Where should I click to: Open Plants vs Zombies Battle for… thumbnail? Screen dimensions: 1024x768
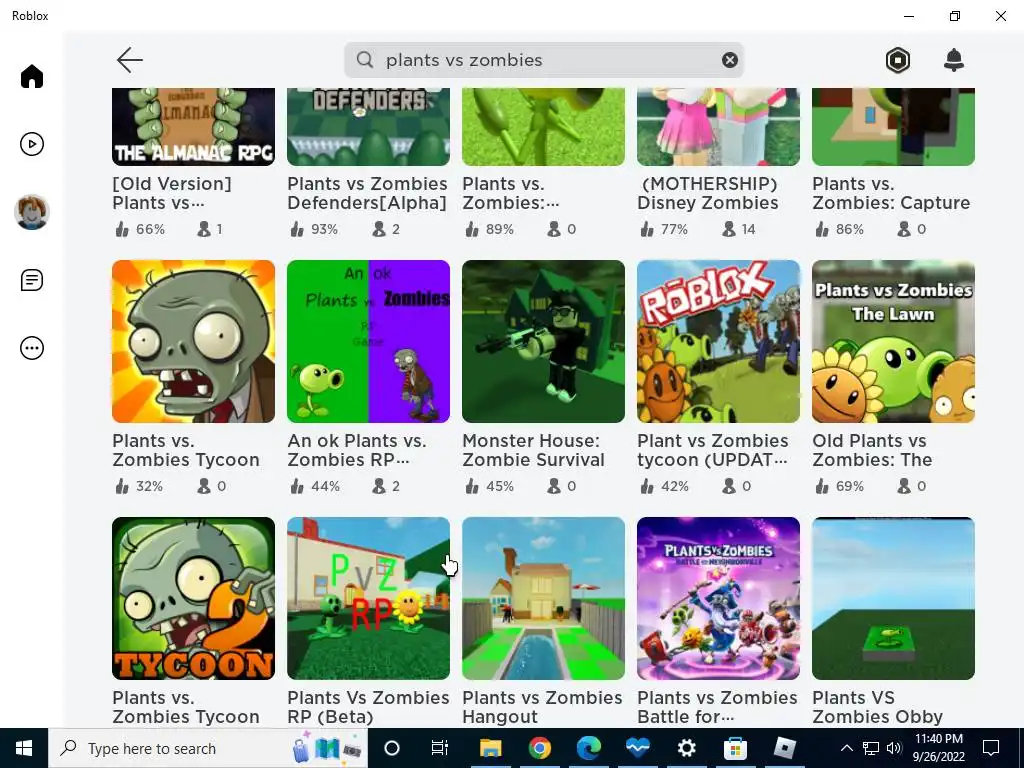tap(718, 598)
